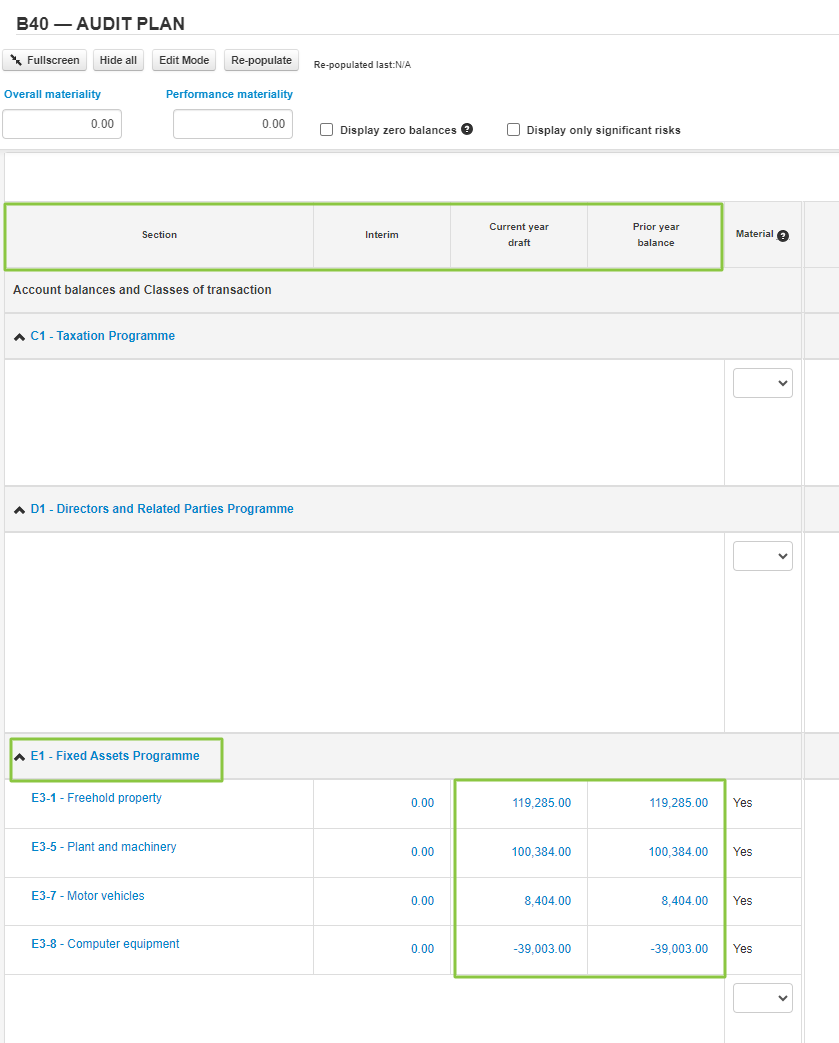Collapse the C1 Taxation Programme section
Screen dimensions: 839x1043
pos(19,336)
